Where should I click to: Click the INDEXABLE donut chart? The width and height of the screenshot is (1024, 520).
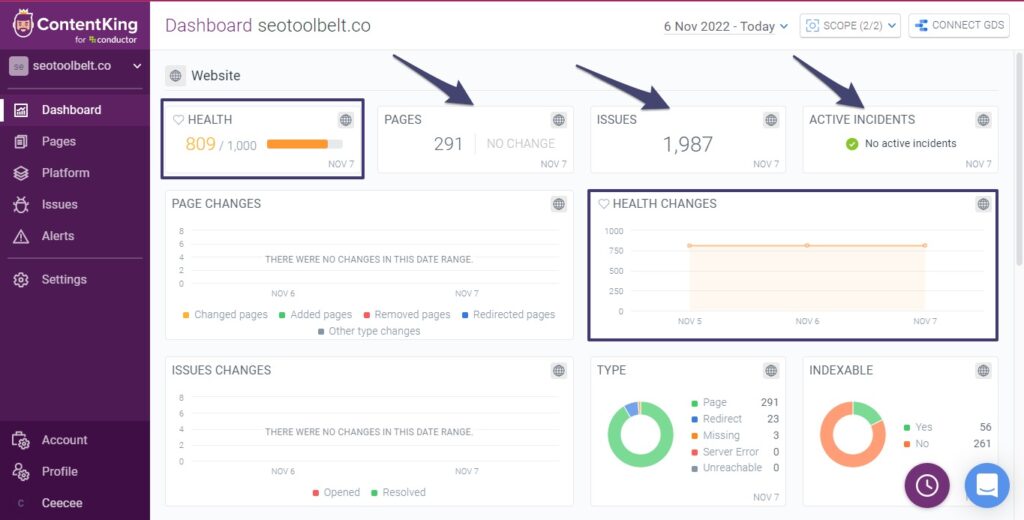pyautogui.click(x=852, y=434)
